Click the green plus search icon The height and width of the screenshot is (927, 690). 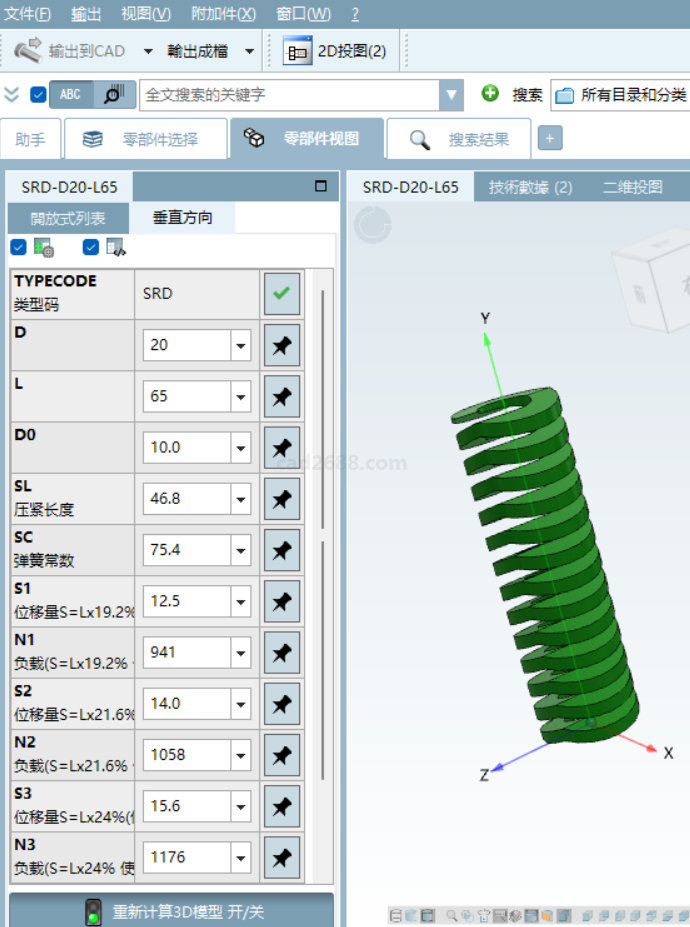[490, 94]
